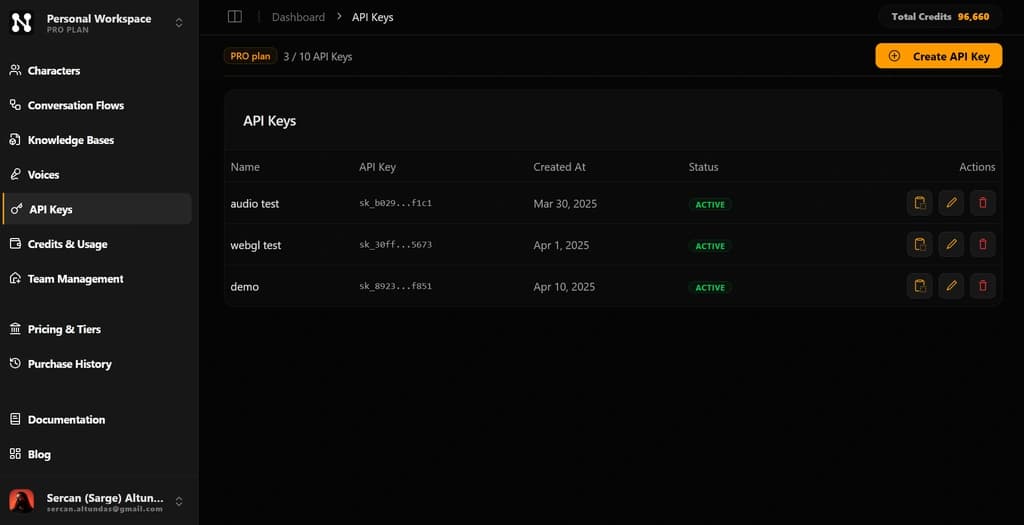Expand Personal Workspace switcher

point(178,23)
